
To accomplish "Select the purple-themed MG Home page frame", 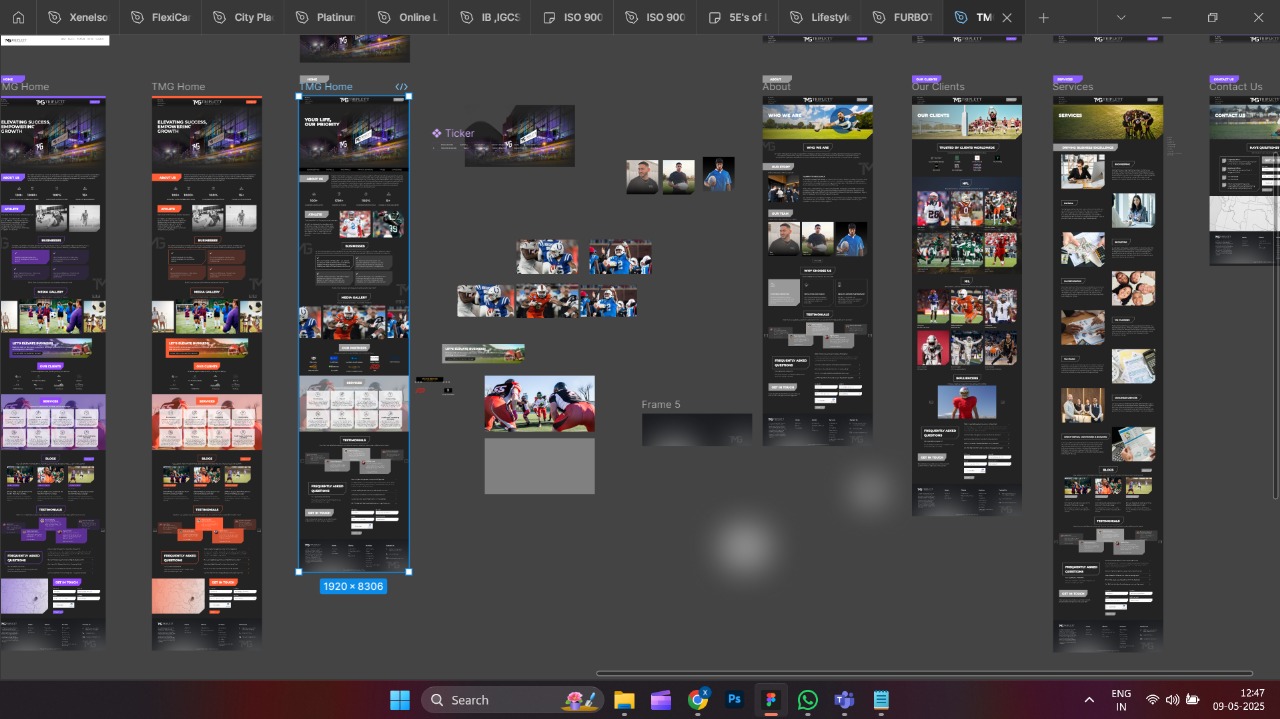I will click(53, 372).
